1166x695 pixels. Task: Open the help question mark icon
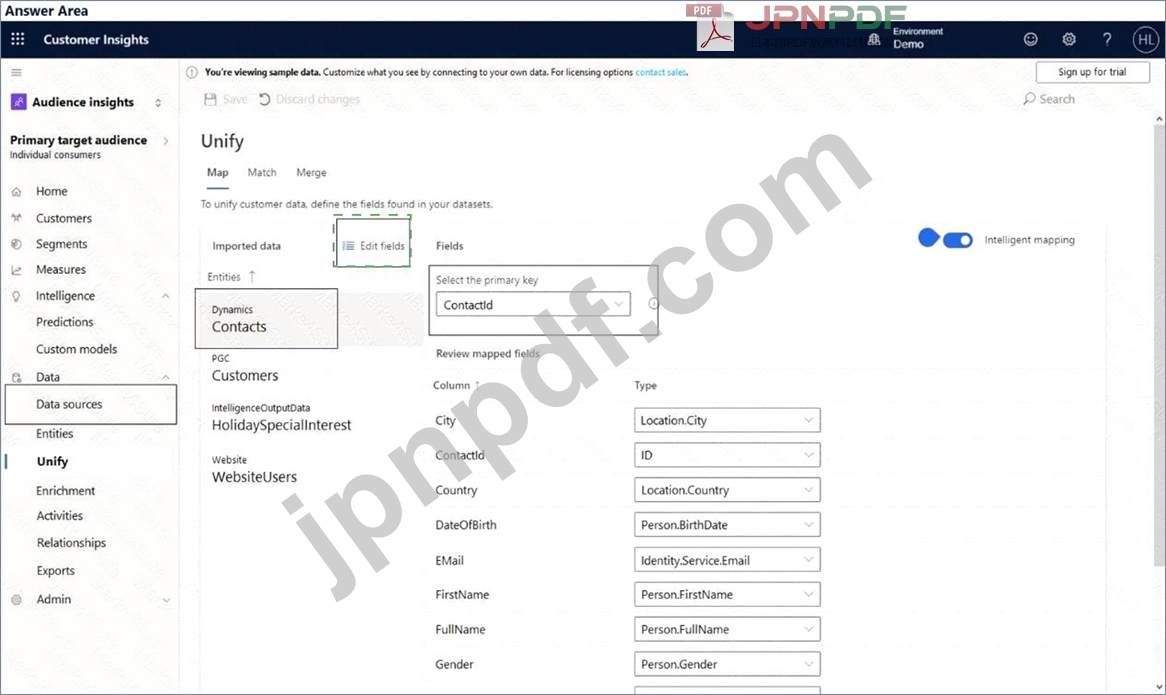1107,39
